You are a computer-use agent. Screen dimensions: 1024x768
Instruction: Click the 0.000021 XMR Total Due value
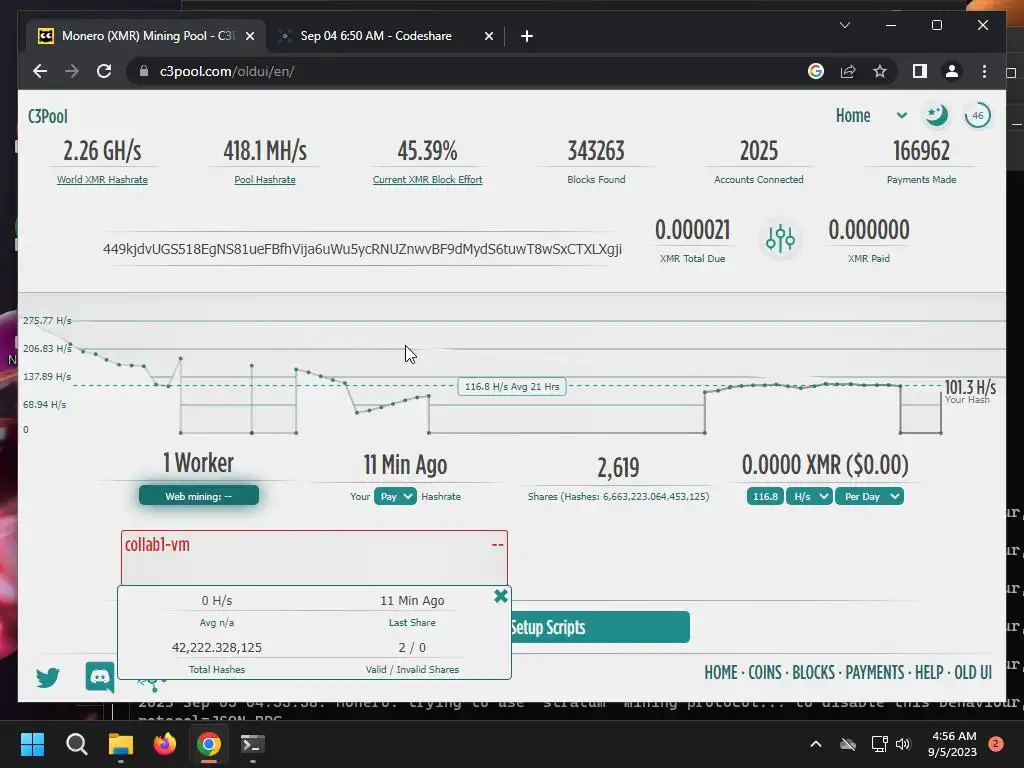pyautogui.click(x=692, y=230)
